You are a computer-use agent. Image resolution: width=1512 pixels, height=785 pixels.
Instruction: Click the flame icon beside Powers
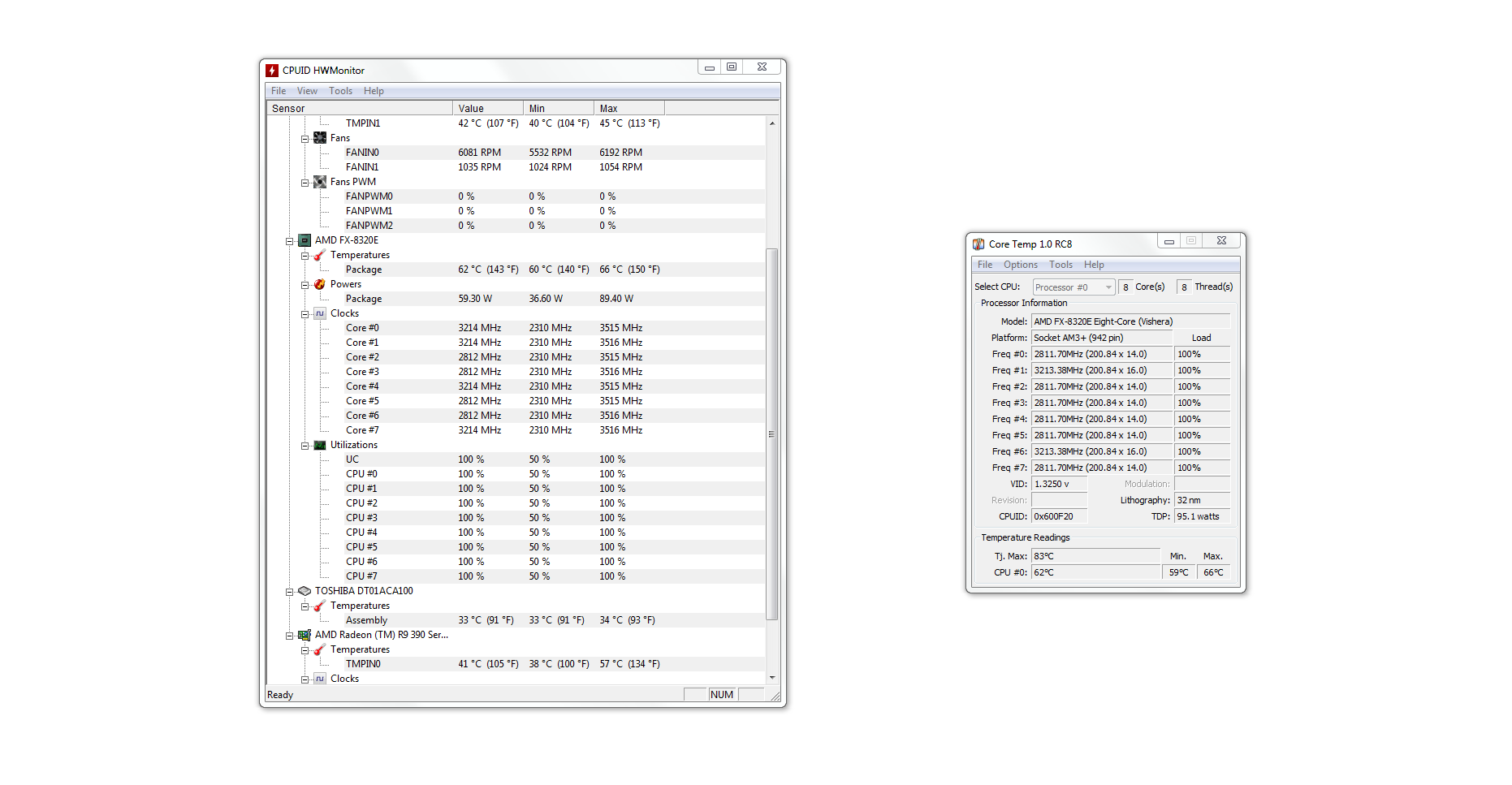click(x=320, y=284)
